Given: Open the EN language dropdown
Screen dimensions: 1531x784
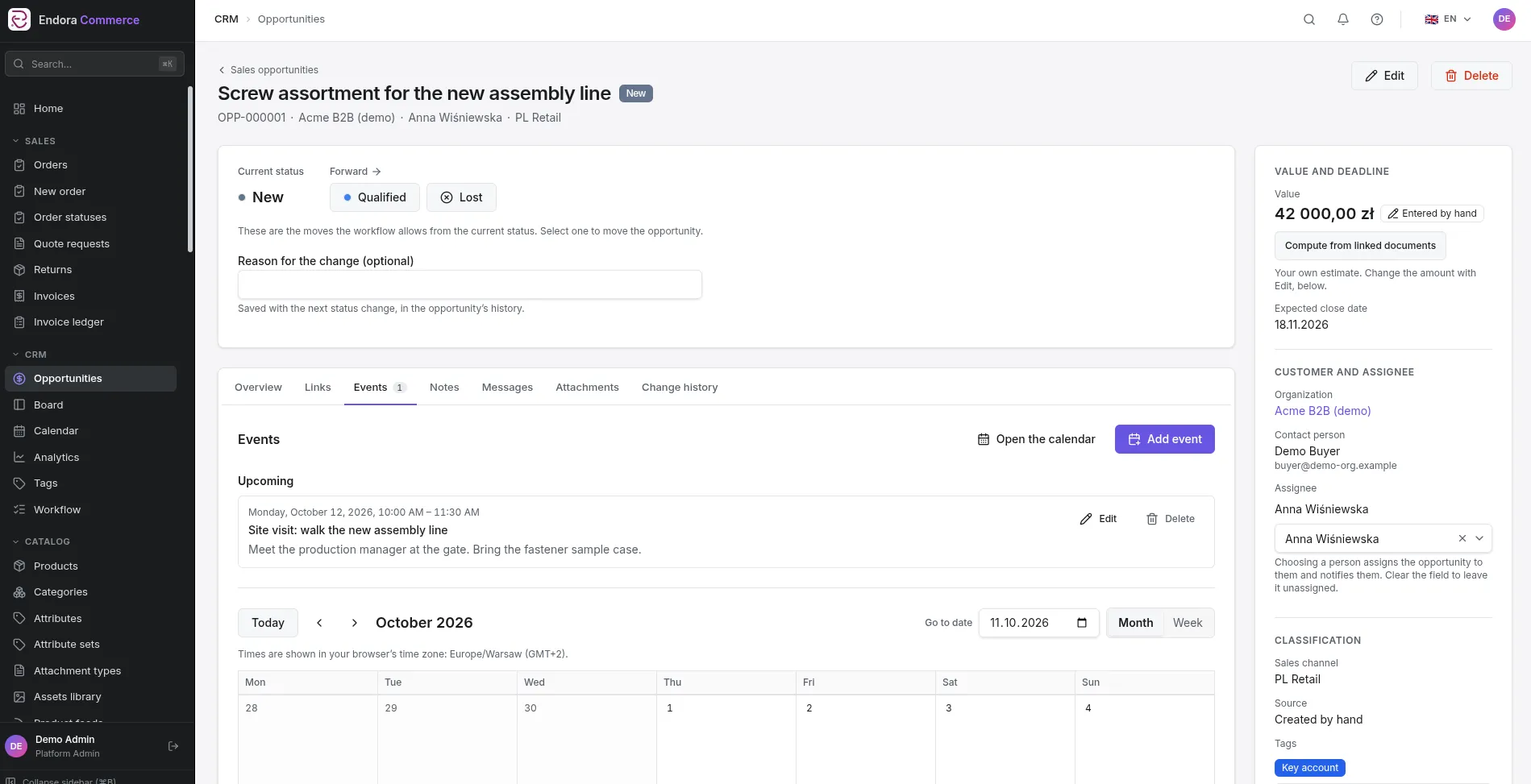Looking at the screenshot, I should tap(1448, 19).
